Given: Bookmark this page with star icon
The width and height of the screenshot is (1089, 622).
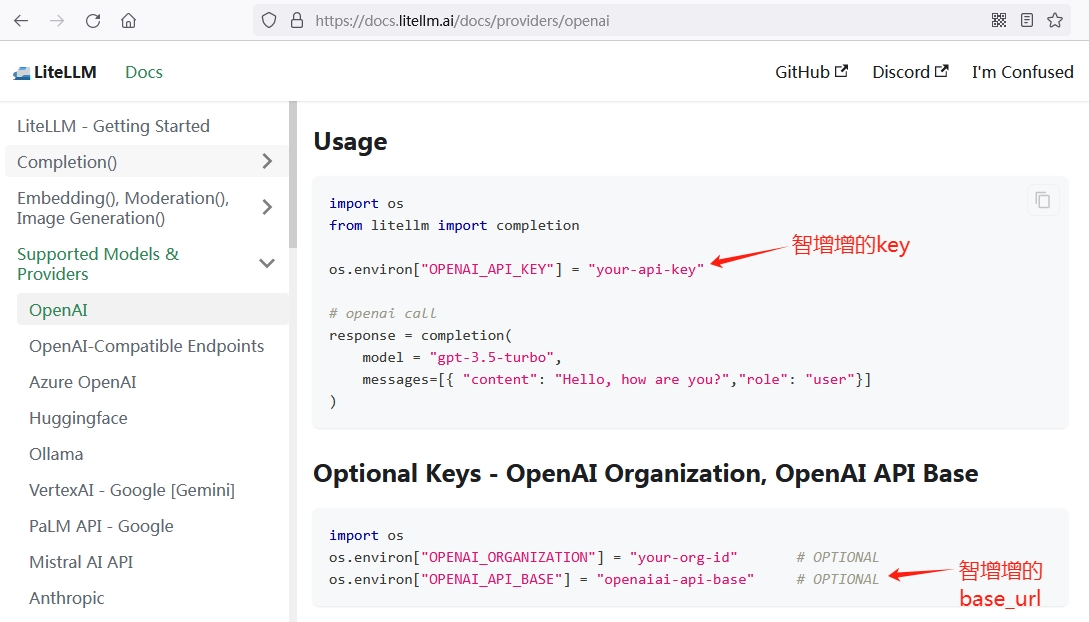Looking at the screenshot, I should tap(1054, 20).
